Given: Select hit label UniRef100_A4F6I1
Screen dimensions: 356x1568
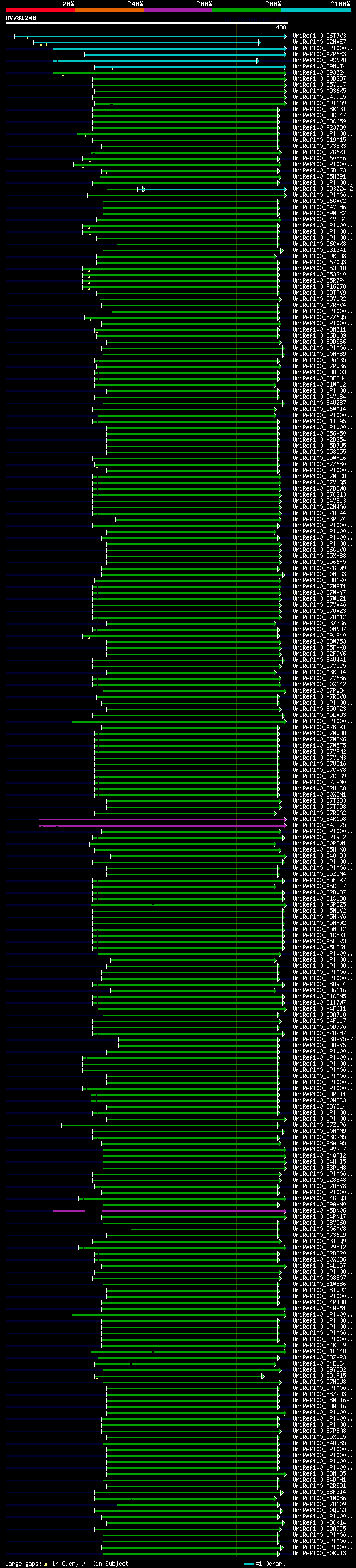Looking at the screenshot, I should (x=319, y=1008).
